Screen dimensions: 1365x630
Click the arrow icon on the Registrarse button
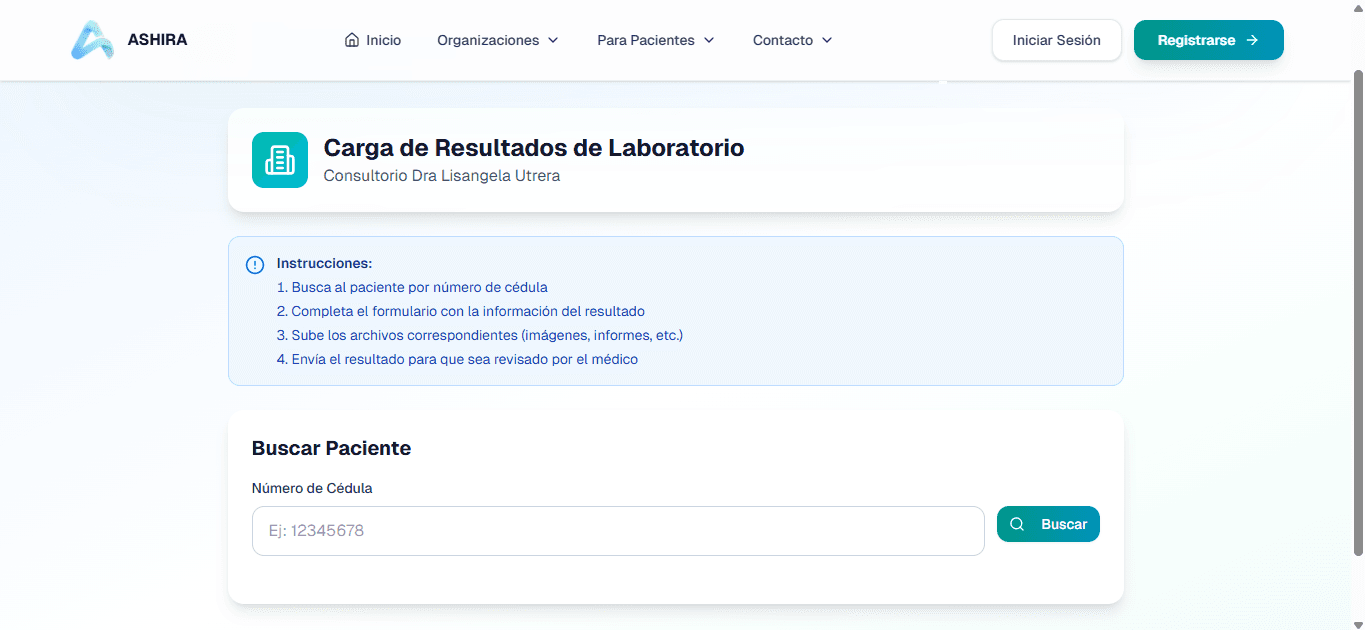[x=1253, y=40]
